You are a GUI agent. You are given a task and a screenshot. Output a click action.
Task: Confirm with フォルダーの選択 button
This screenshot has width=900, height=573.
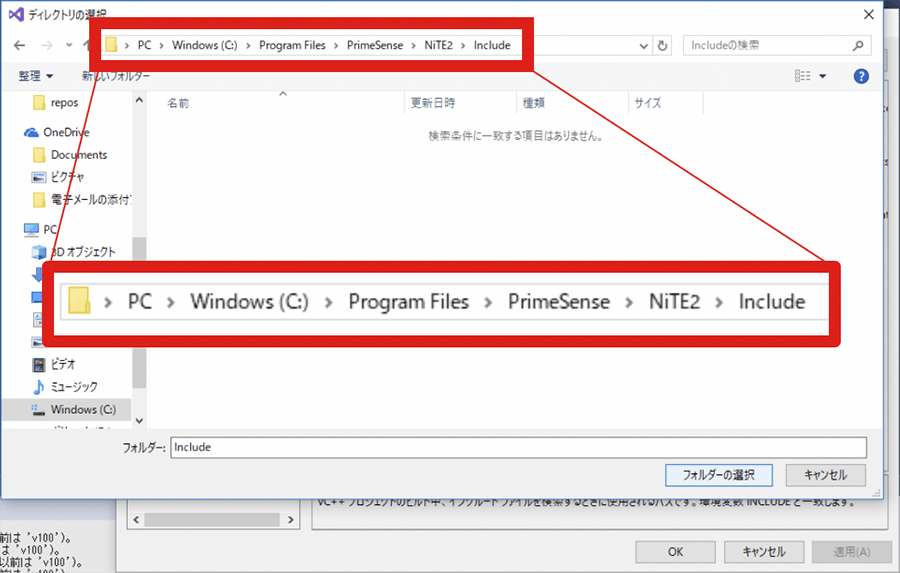719,475
